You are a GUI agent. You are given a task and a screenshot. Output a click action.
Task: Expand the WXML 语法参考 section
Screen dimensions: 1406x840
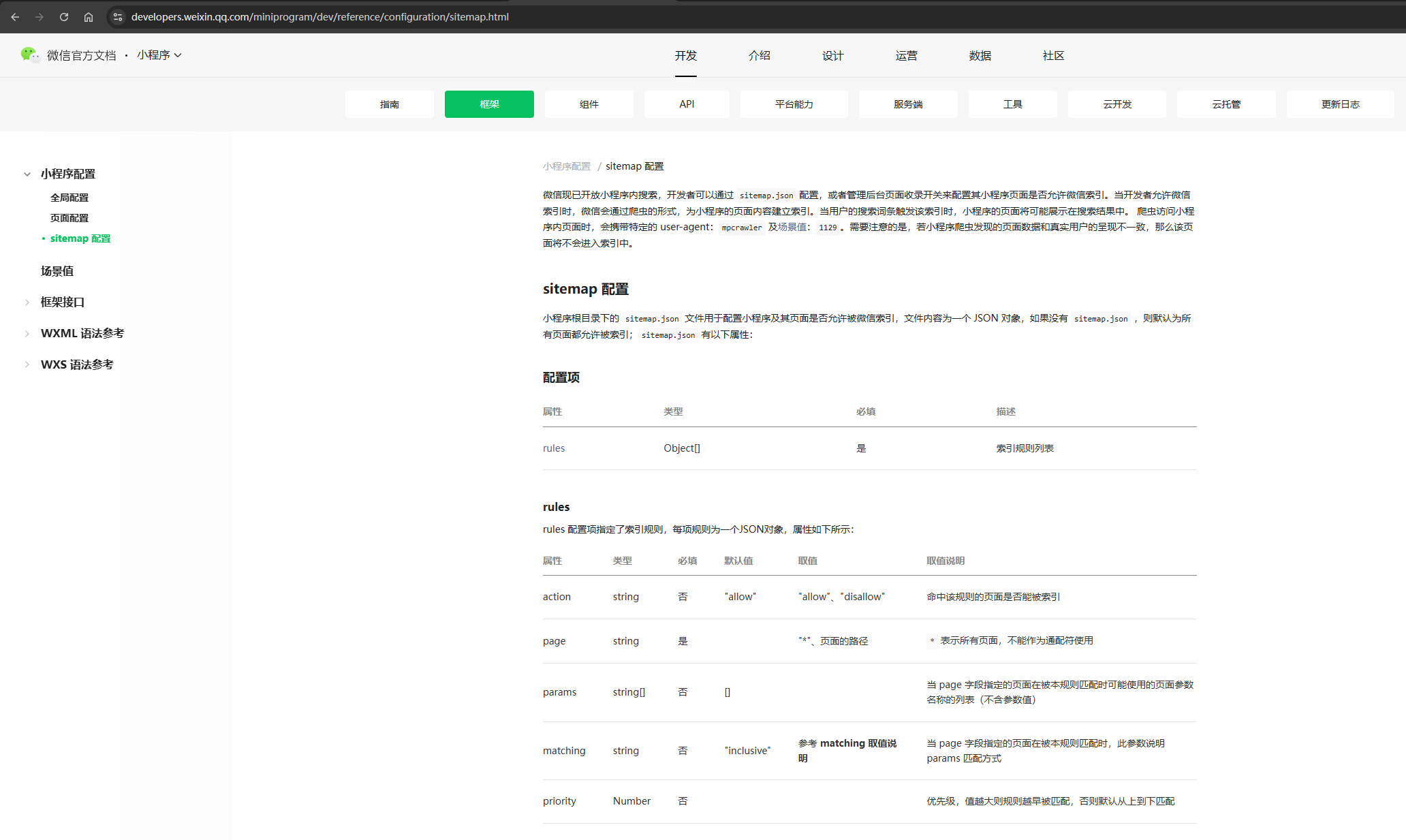click(27, 334)
